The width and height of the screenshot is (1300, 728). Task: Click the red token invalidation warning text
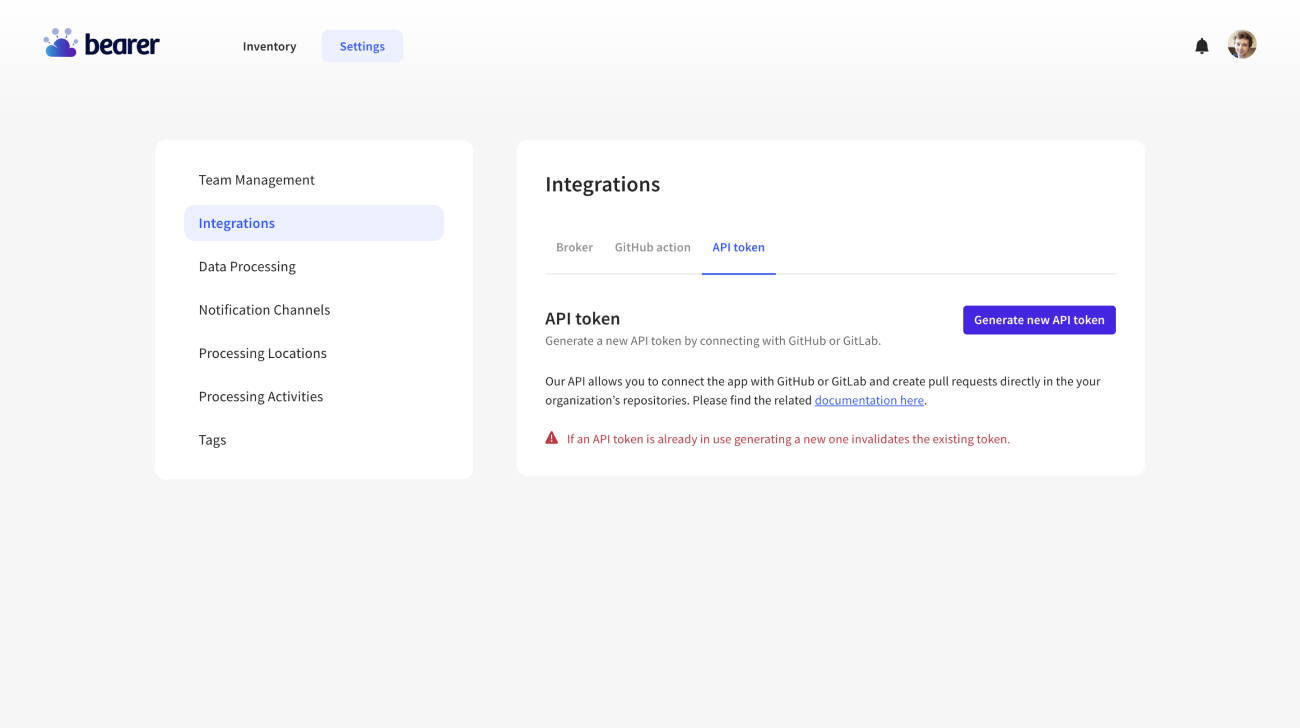point(788,439)
